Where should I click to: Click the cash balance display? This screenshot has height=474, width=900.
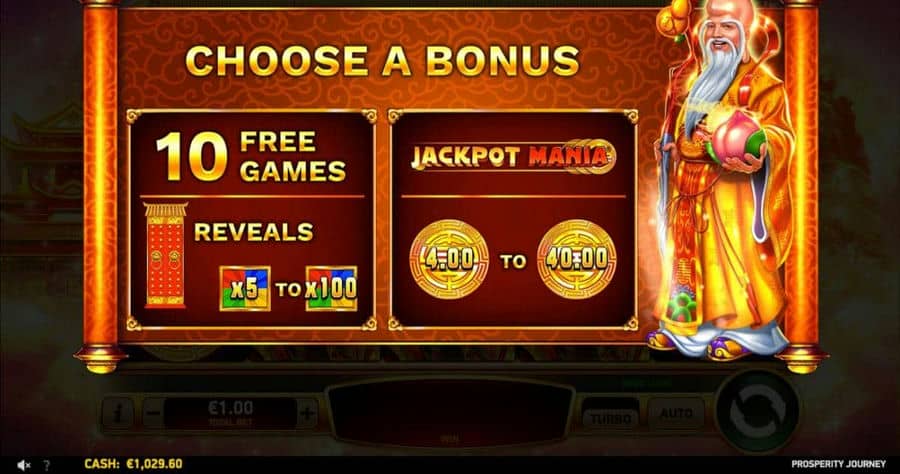(x=133, y=464)
